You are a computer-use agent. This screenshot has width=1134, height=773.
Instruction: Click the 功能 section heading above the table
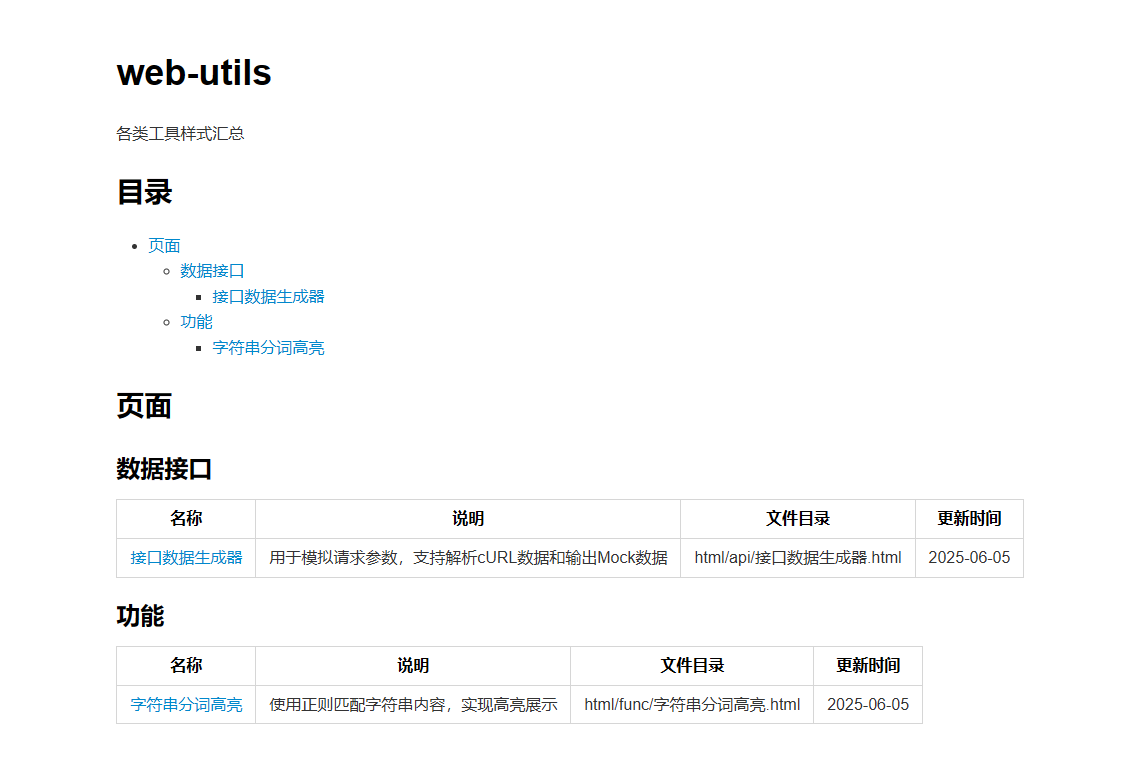tap(140, 616)
